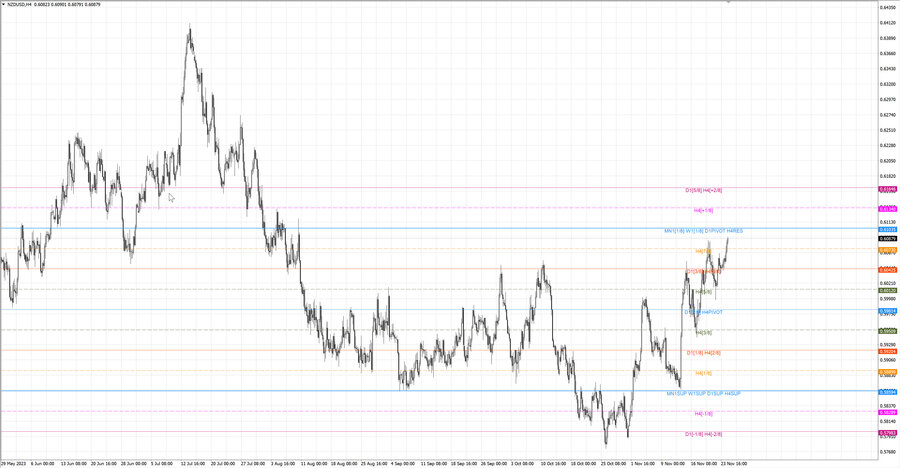Screen dimensions: 900x468
Task: Click the 11 Sep 08:00 time label
Action: point(433,463)
